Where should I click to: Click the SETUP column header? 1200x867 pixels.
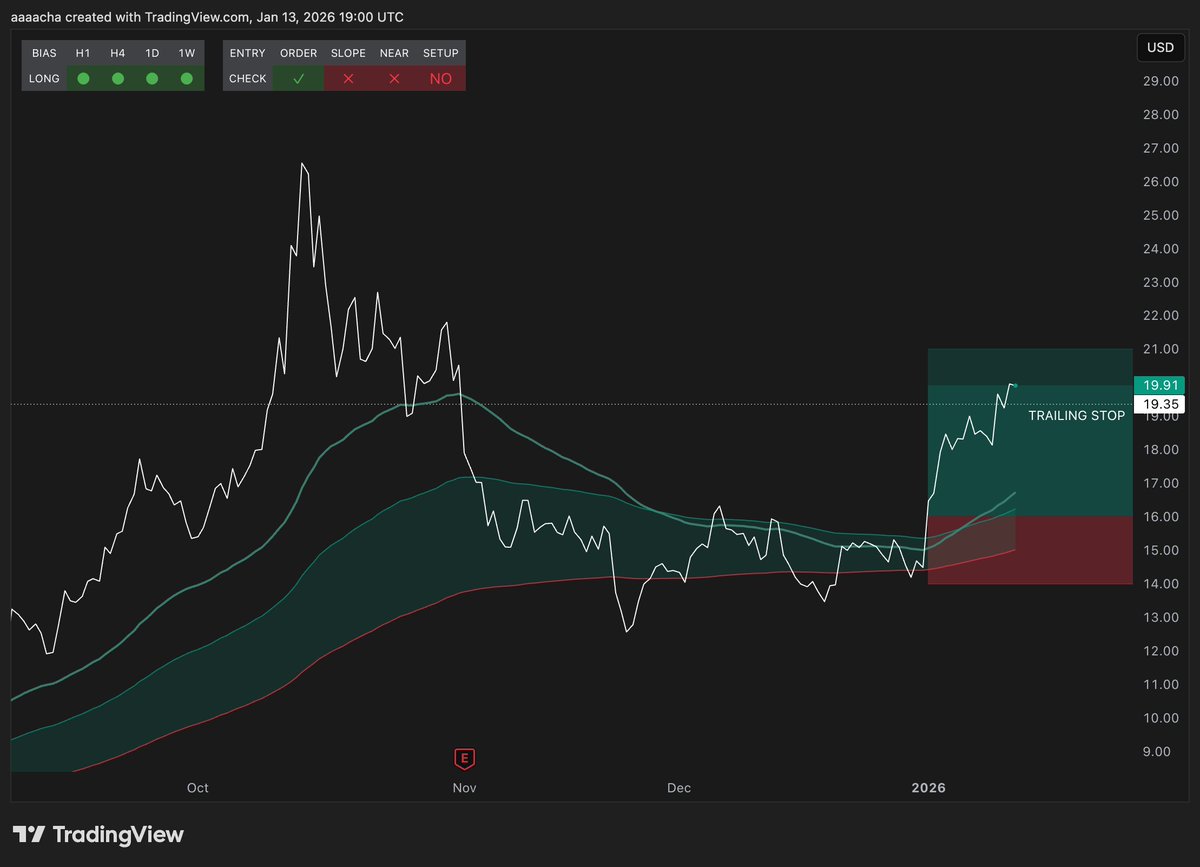click(440, 53)
